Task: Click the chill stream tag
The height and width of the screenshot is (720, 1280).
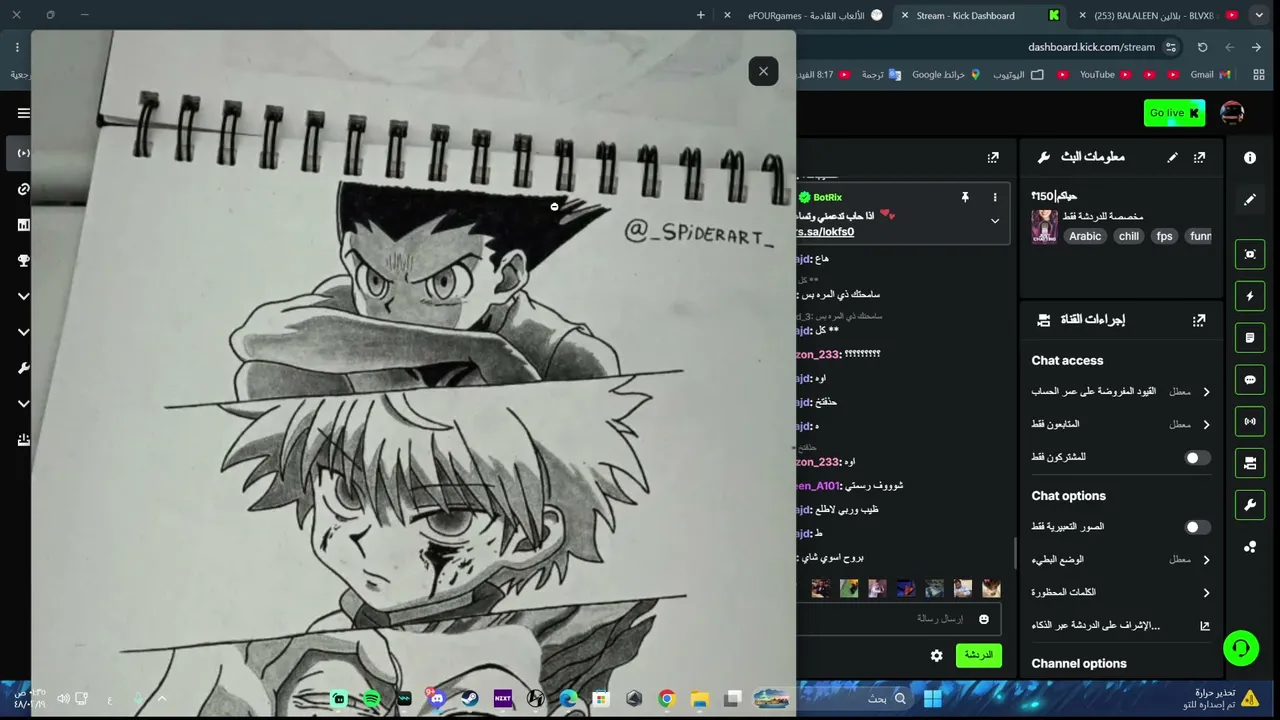Action: click(x=1129, y=236)
